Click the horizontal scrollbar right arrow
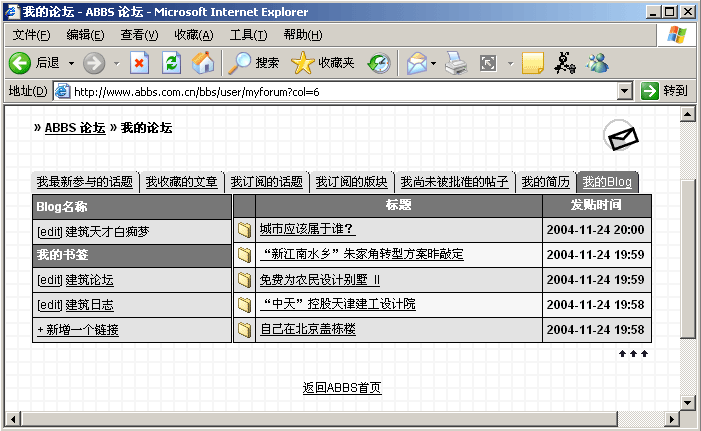Viewport: 701px width, 431px height. pos(671,419)
